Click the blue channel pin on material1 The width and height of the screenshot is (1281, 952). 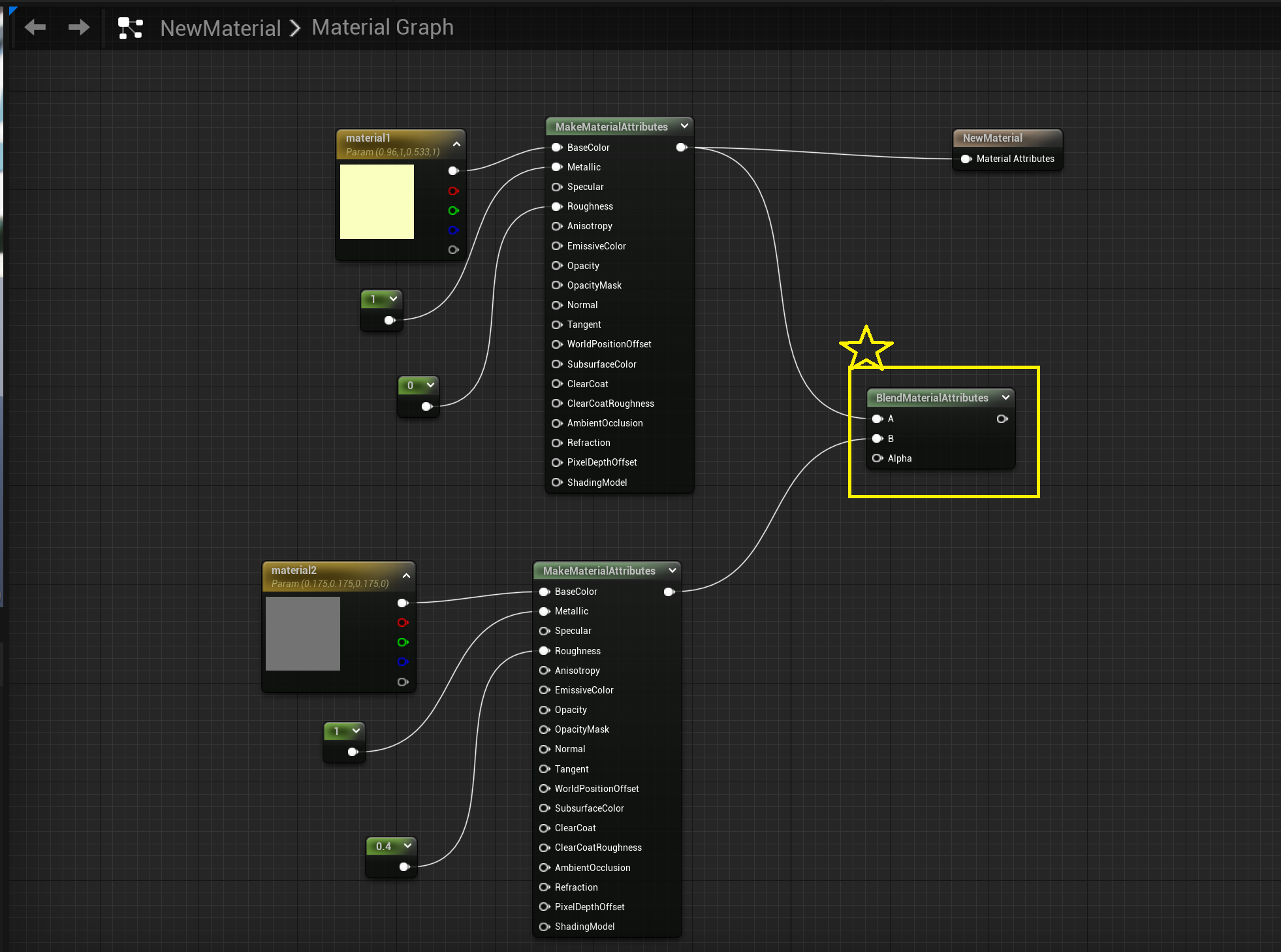[x=453, y=230]
